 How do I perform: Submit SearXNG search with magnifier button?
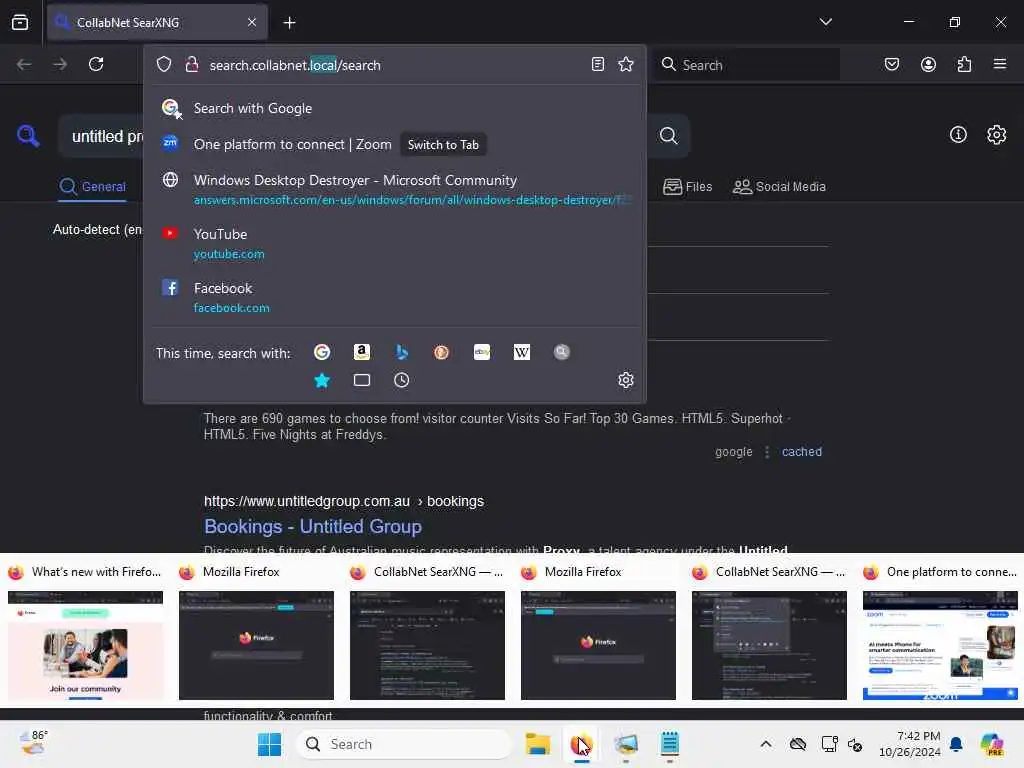click(668, 136)
